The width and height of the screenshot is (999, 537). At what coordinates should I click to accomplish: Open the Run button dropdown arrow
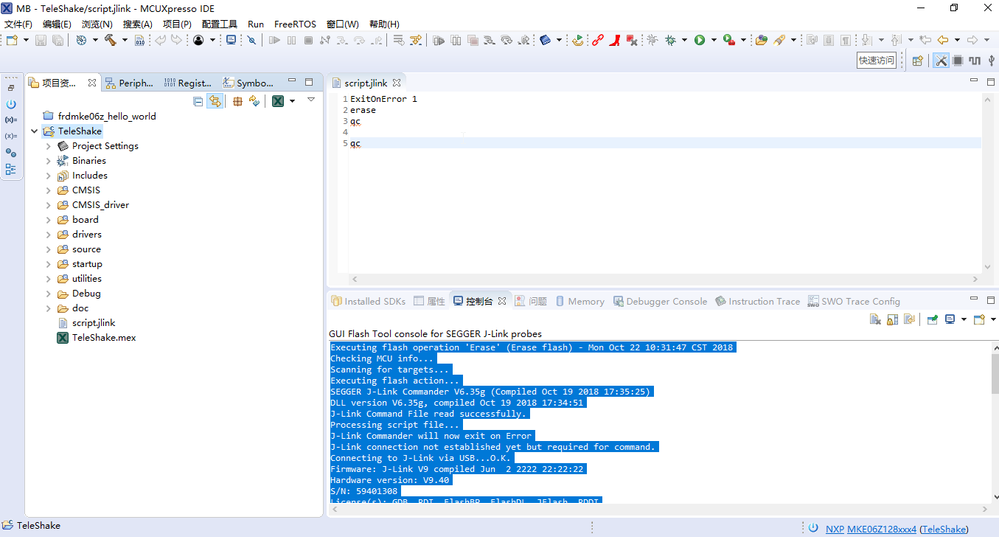(714, 40)
